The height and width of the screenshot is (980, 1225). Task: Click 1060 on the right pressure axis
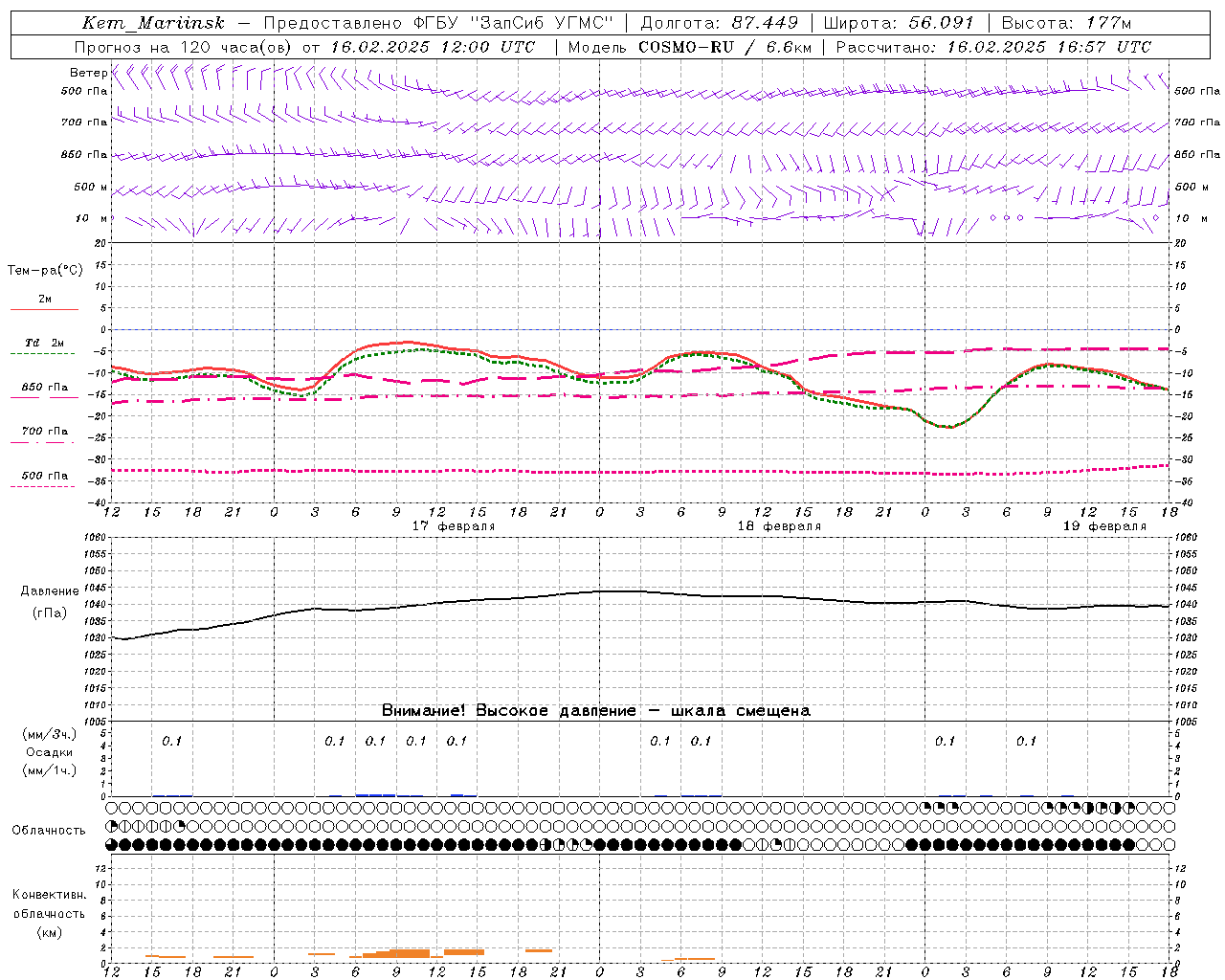(x=1186, y=538)
